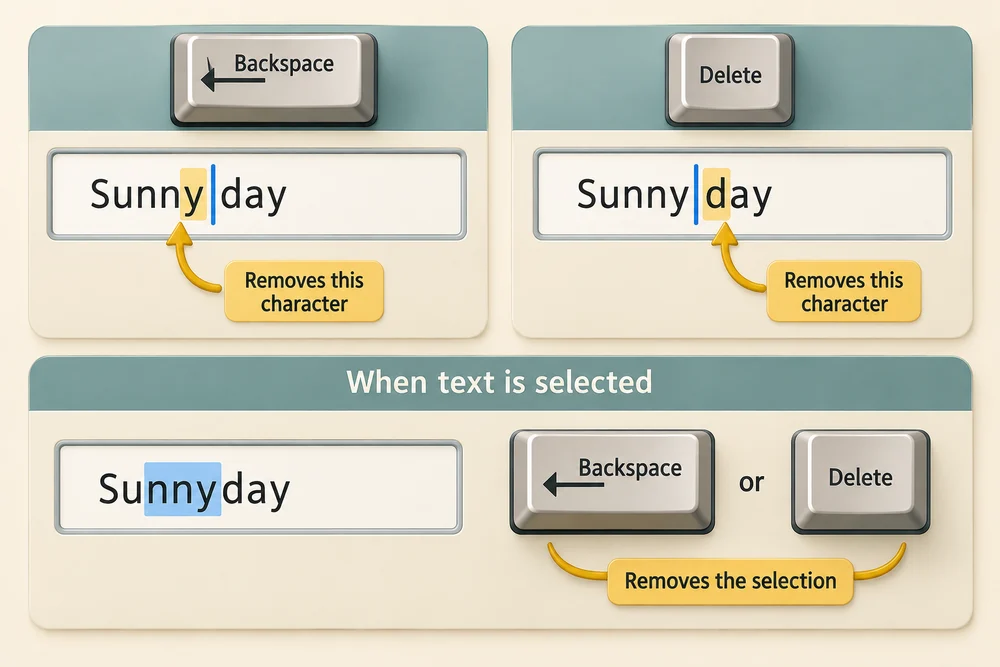Click 'Removes this character' label under the Backspace field
The width and height of the screenshot is (1000, 667).
point(304,291)
